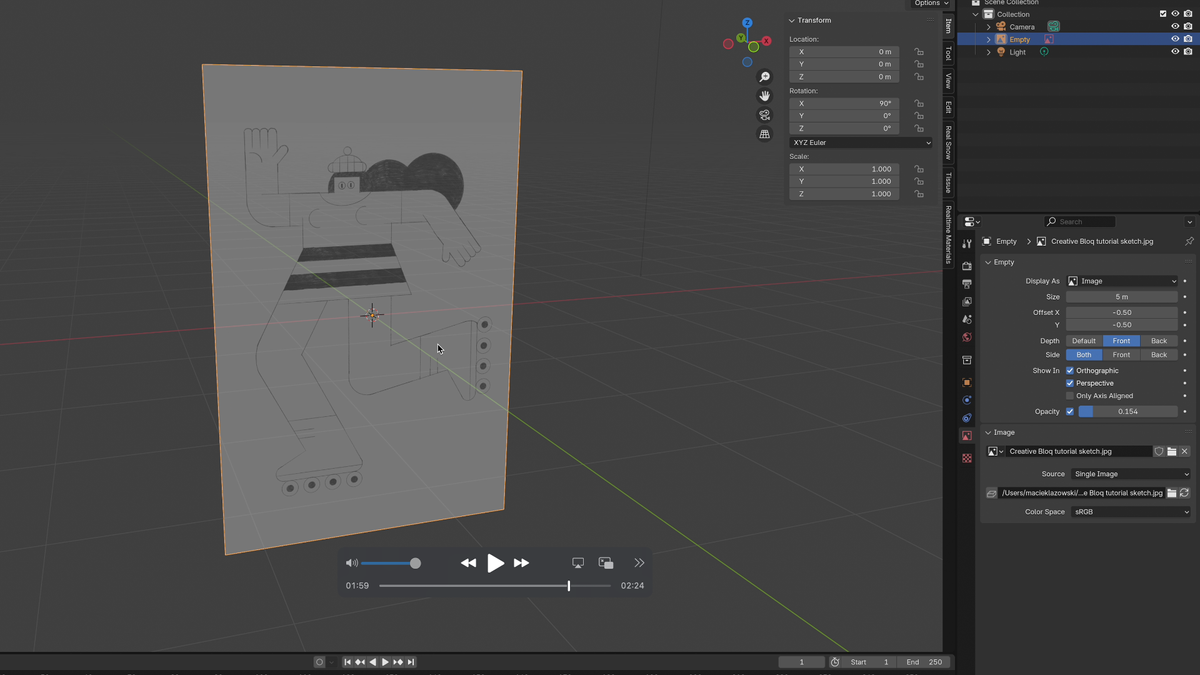This screenshot has width=1200, height=675.
Task: Set Depth to Back
Action: pyautogui.click(x=1158, y=340)
